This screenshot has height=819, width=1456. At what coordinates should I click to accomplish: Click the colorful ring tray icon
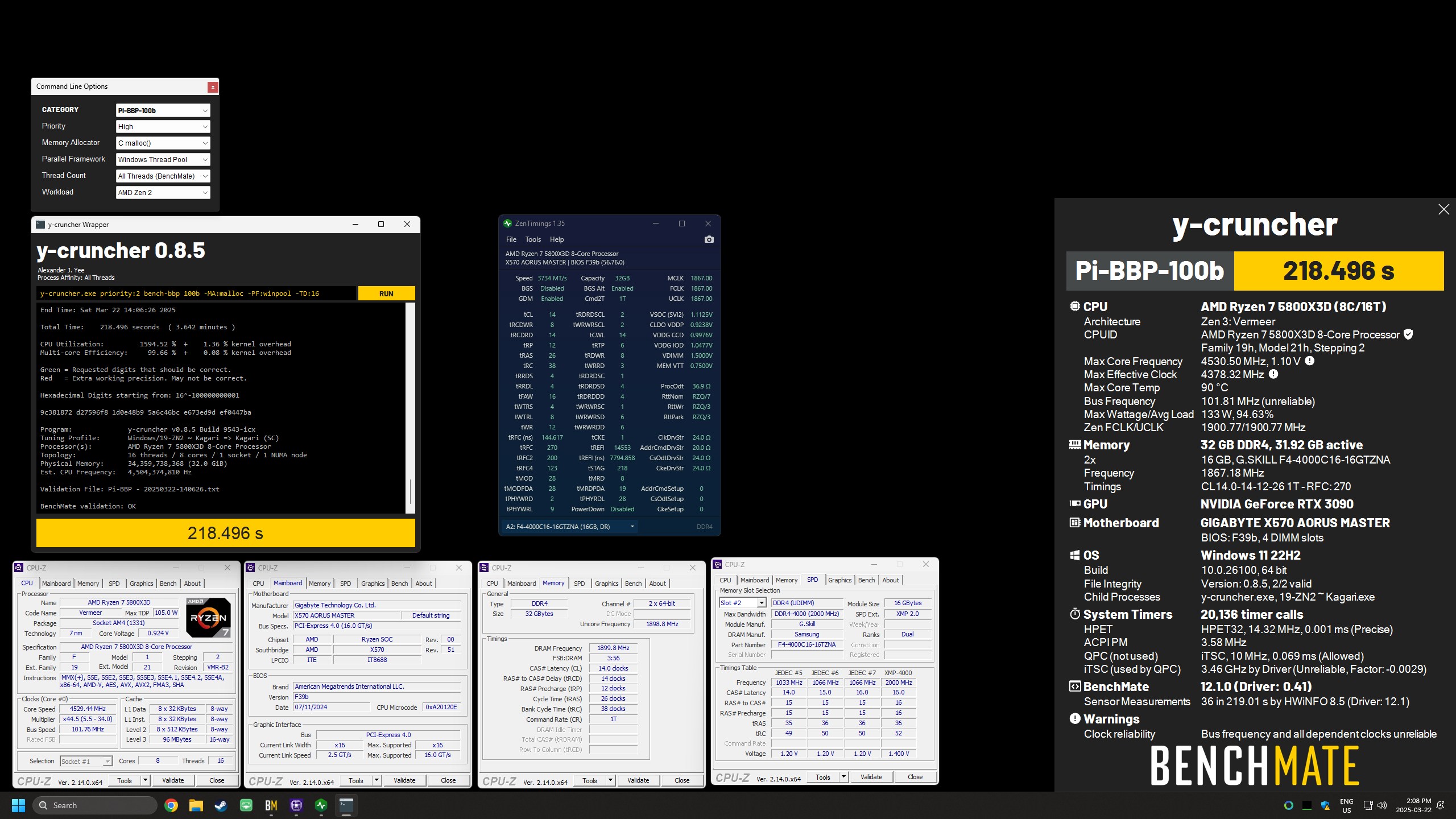(x=1289, y=805)
